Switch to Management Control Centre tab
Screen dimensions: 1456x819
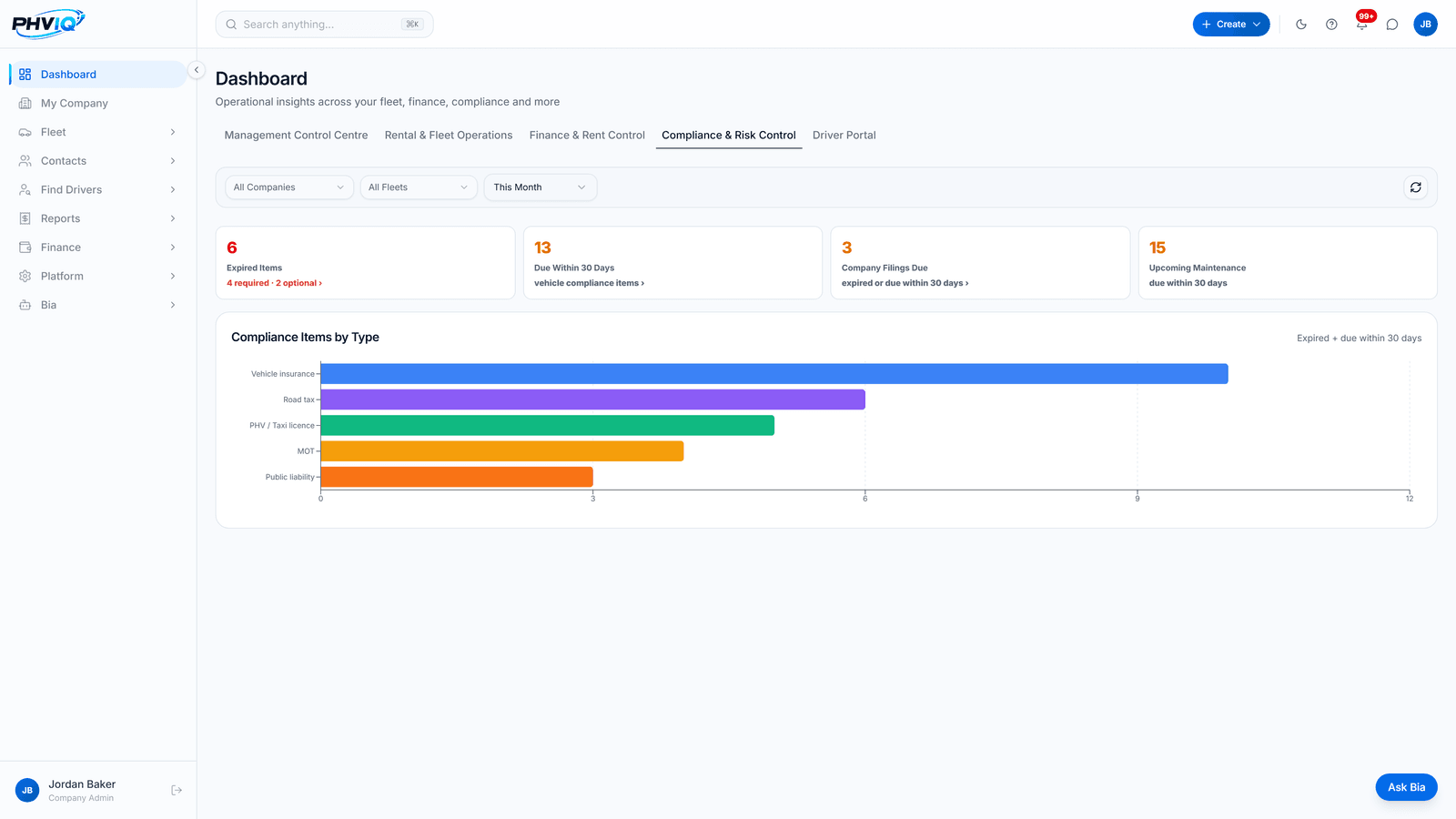296,136
